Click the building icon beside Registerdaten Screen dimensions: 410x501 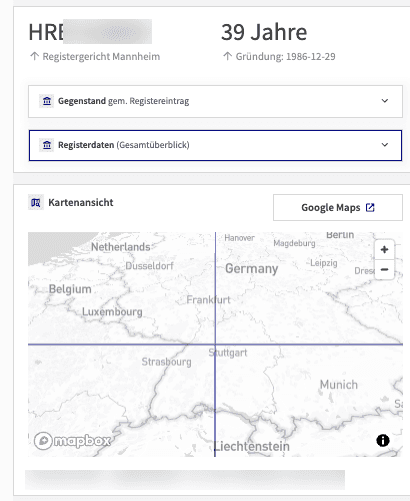click(x=47, y=145)
